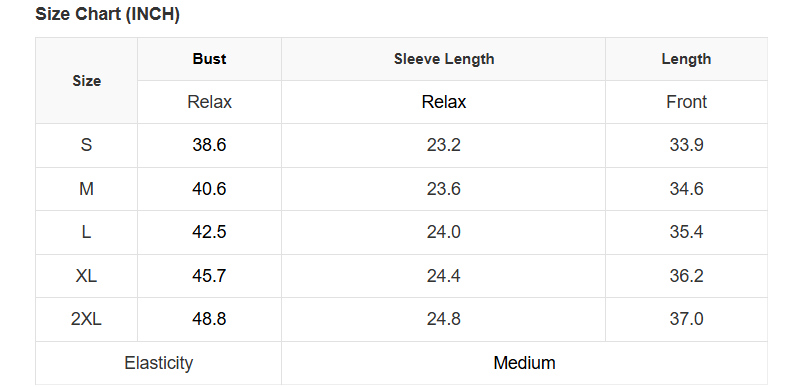
Task: Select the Size column header cell
Action: 86,81
